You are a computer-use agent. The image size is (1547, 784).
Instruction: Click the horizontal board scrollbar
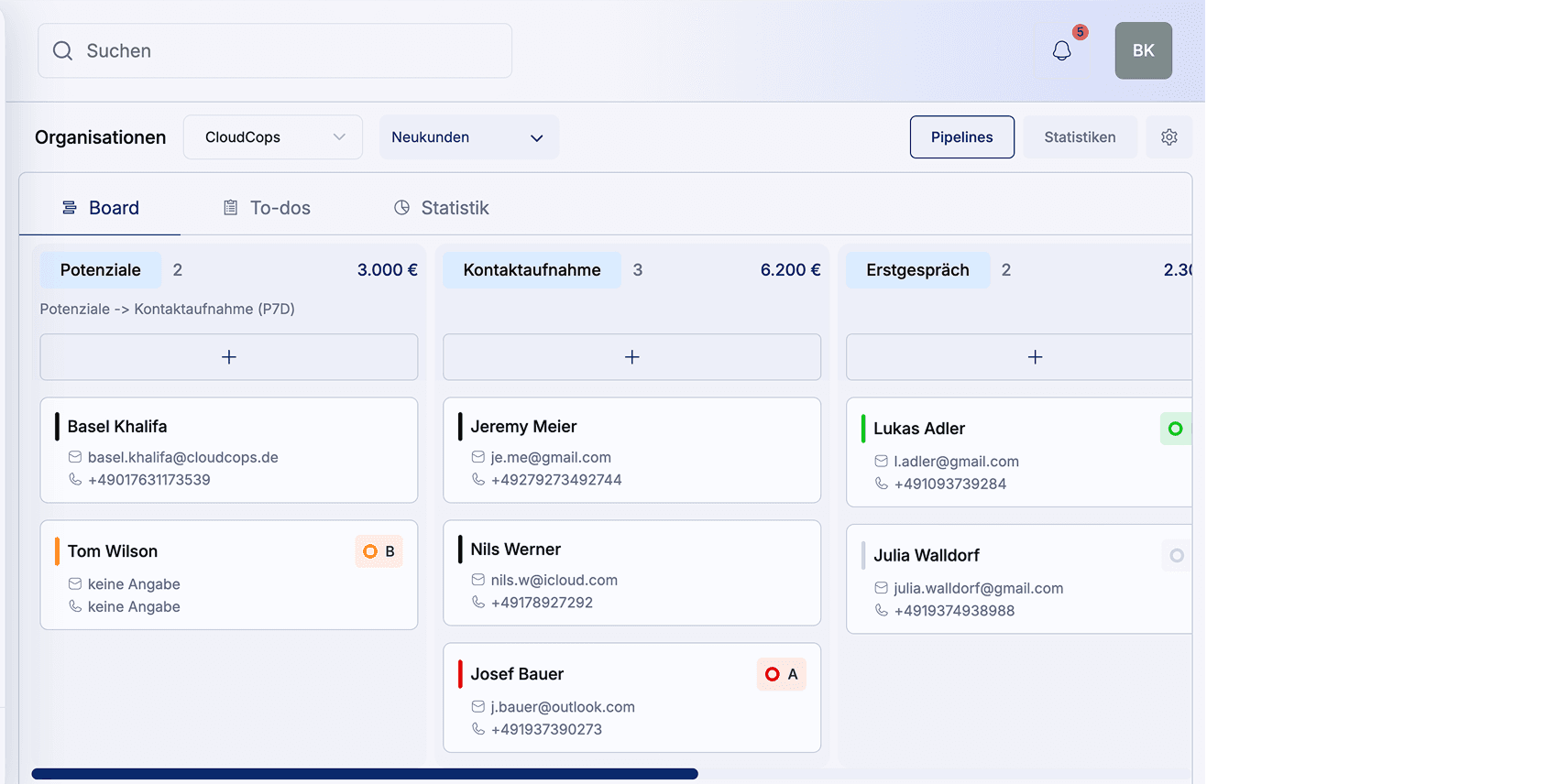click(365, 774)
